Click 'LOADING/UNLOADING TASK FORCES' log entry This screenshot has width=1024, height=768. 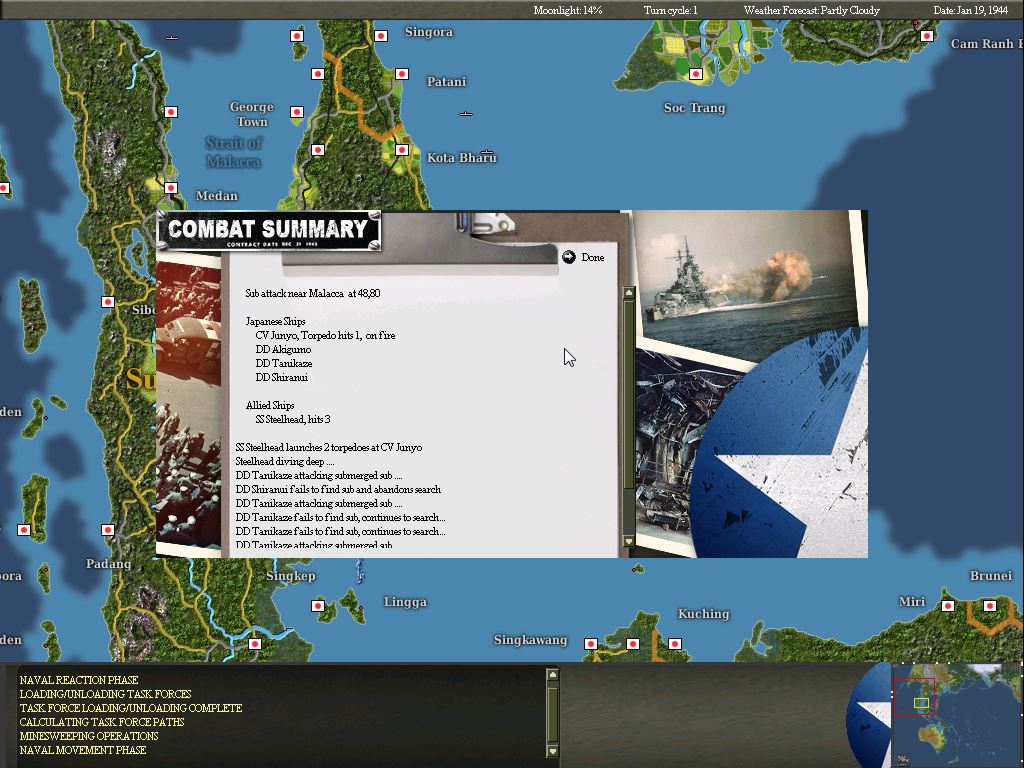pyautogui.click(x=105, y=694)
